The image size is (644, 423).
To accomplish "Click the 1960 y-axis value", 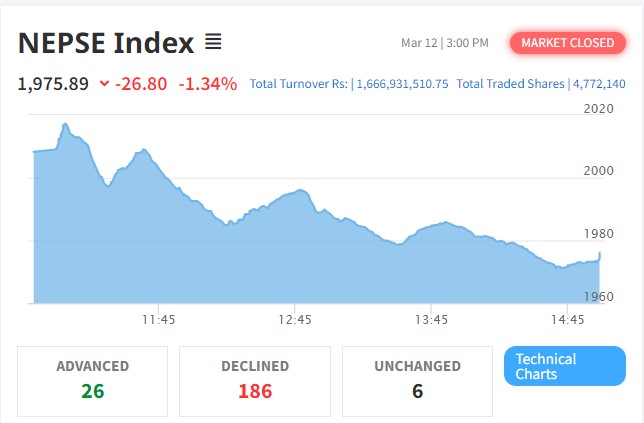I will 598,296.
